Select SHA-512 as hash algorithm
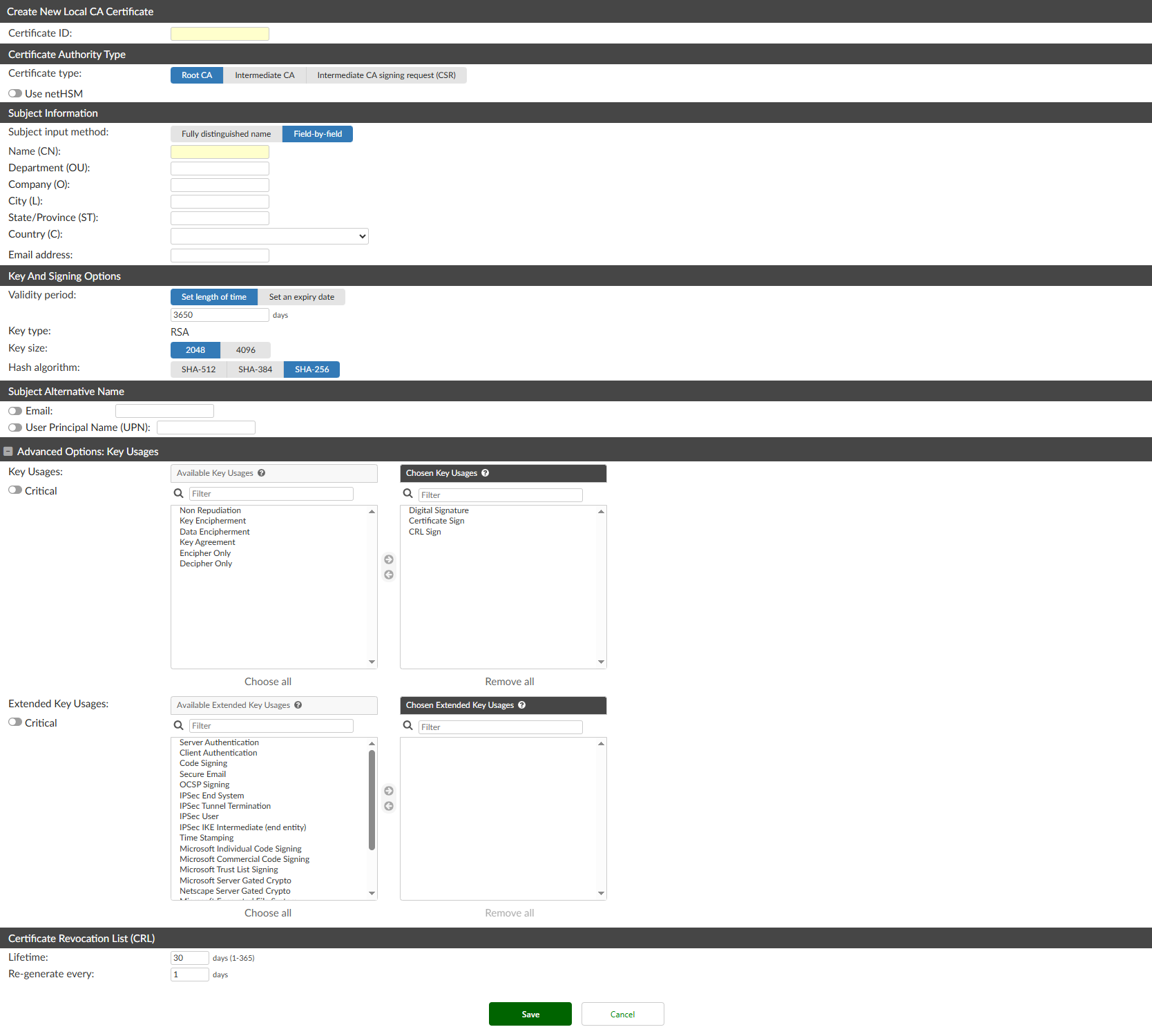This screenshot has height=1036, width=1152. pos(198,369)
